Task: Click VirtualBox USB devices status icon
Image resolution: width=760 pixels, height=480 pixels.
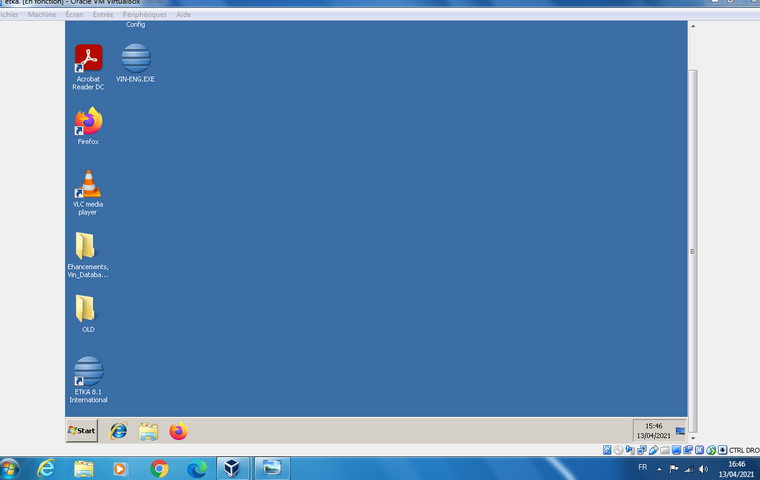Action: coord(653,450)
